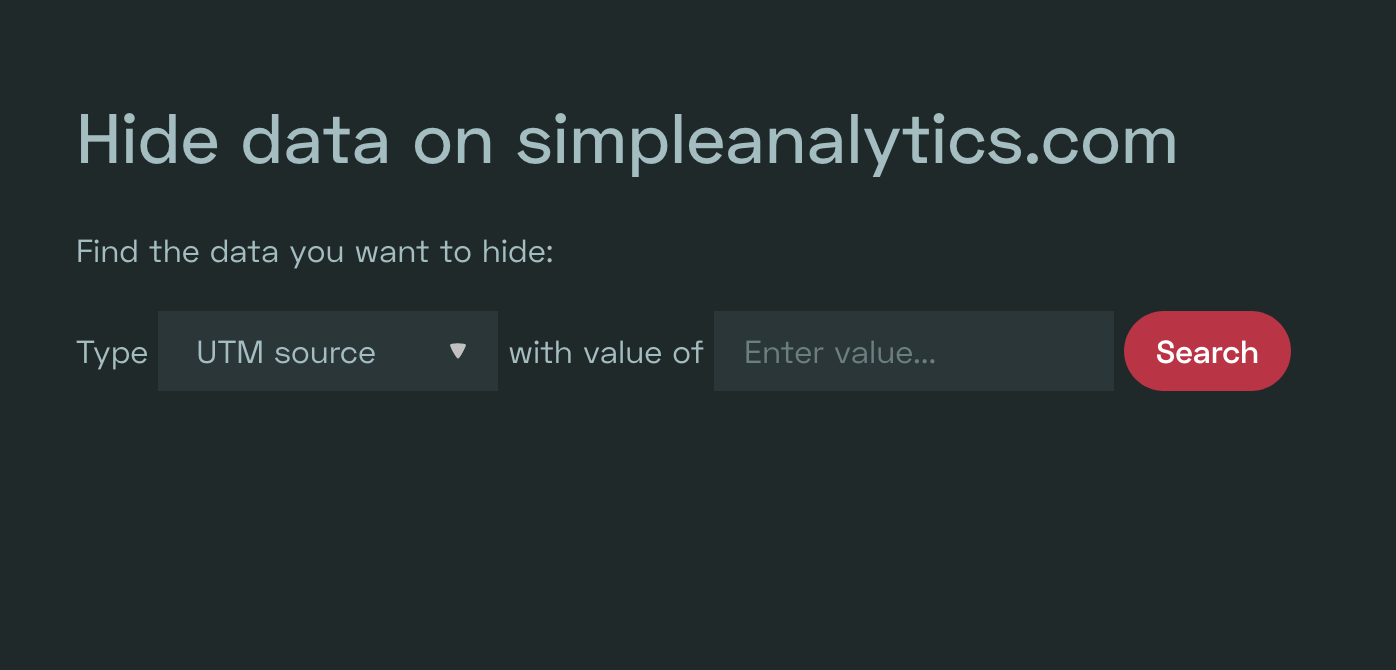Image resolution: width=1396 pixels, height=670 pixels.
Task: Click the Find the data subtitle
Action: click(315, 251)
